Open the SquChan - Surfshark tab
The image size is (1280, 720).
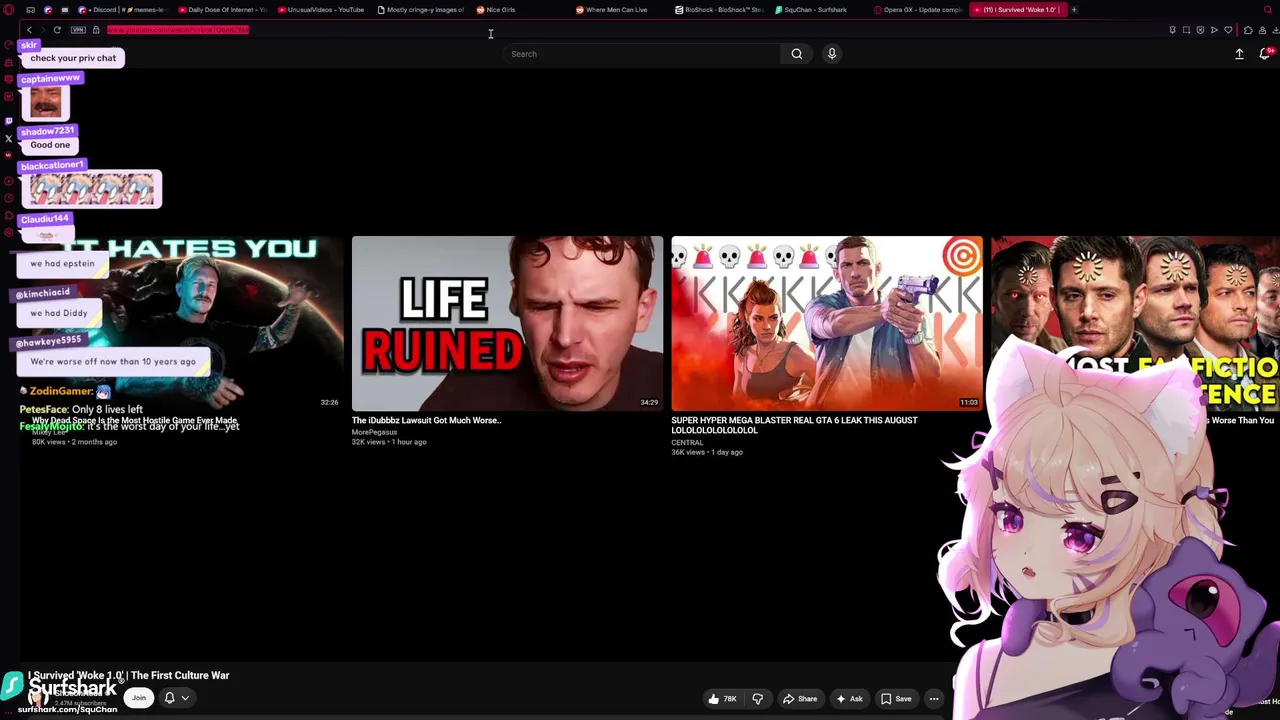pyautogui.click(x=818, y=10)
